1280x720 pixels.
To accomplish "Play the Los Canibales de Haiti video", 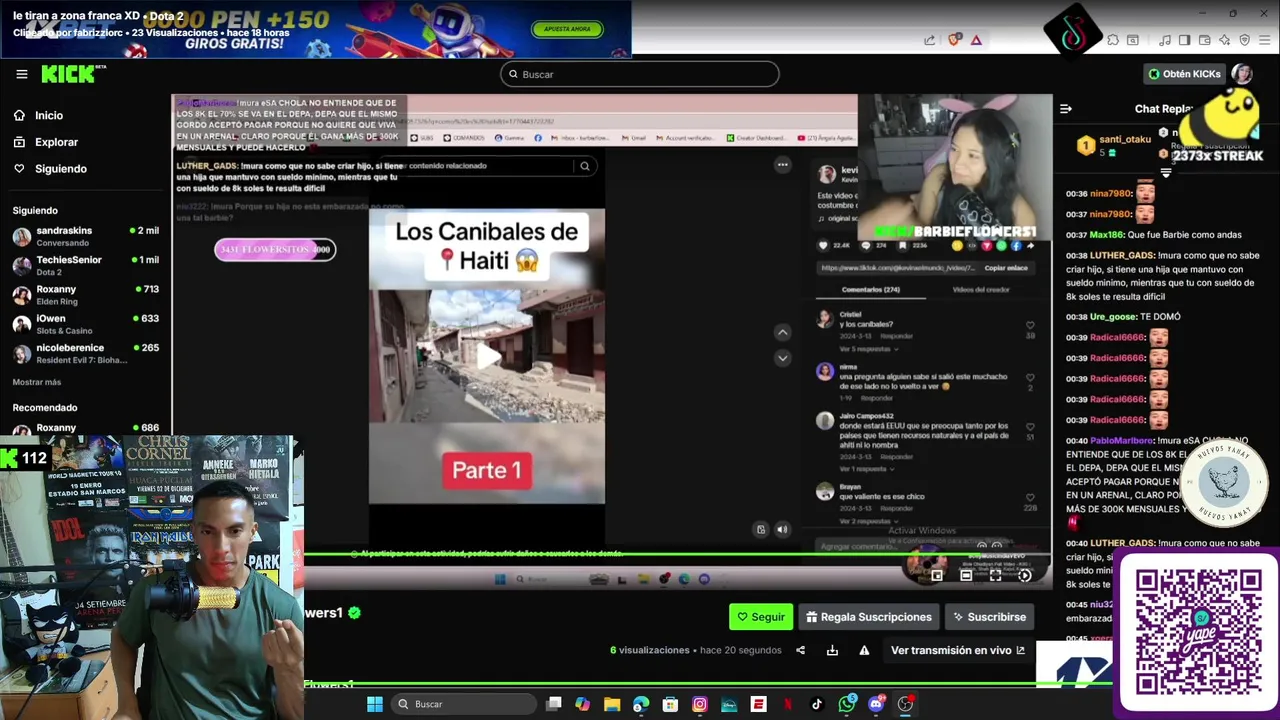I will click(487, 356).
